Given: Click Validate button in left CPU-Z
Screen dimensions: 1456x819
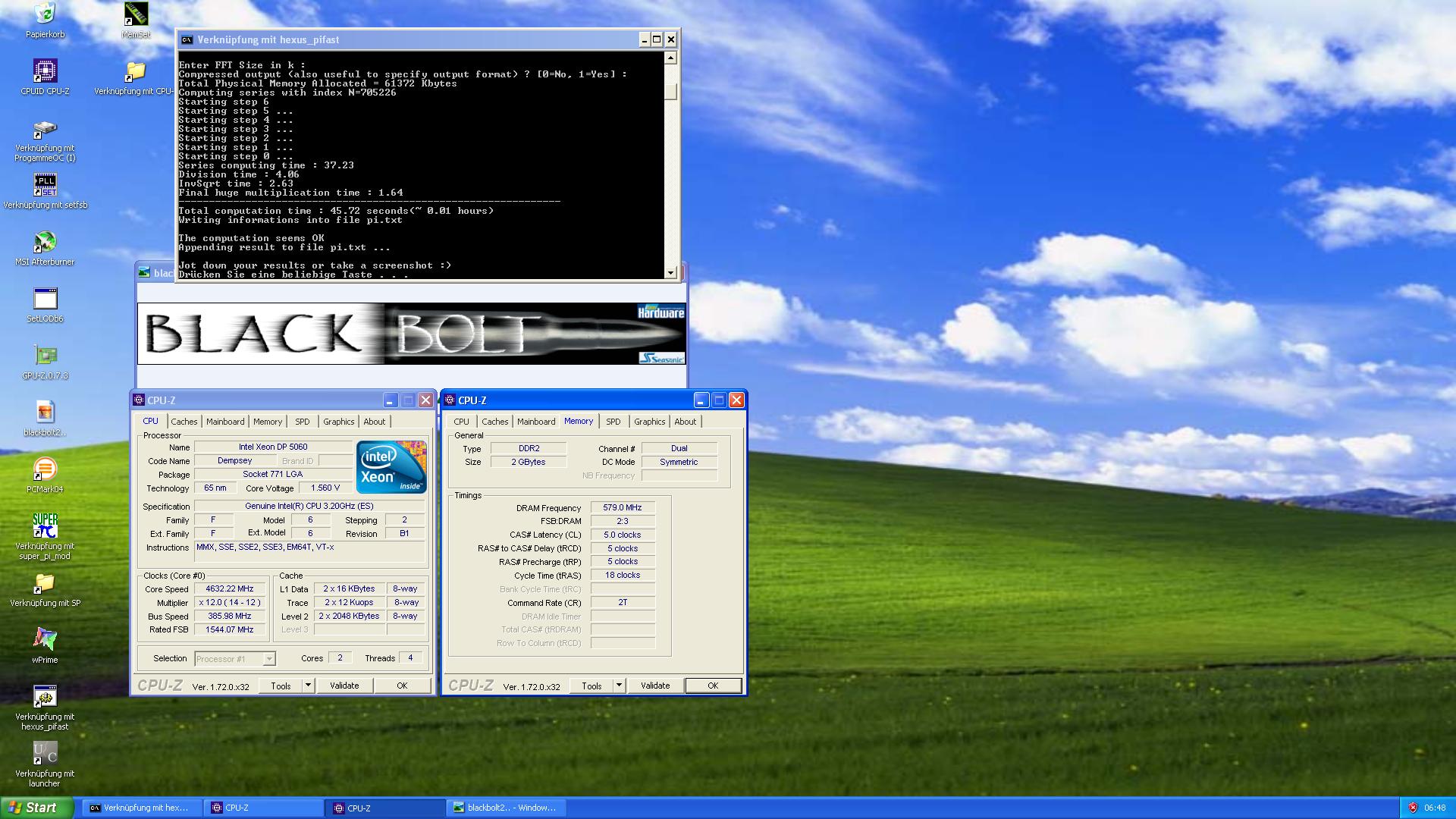Looking at the screenshot, I should pyautogui.click(x=344, y=686).
